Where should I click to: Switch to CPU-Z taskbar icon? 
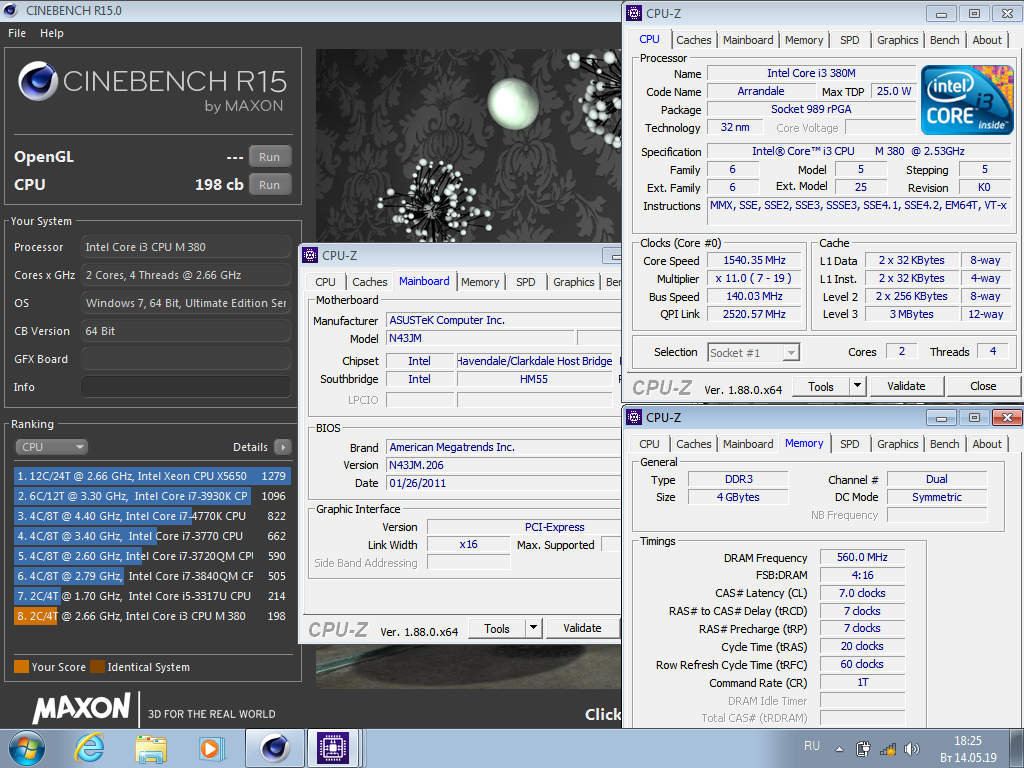click(x=333, y=748)
